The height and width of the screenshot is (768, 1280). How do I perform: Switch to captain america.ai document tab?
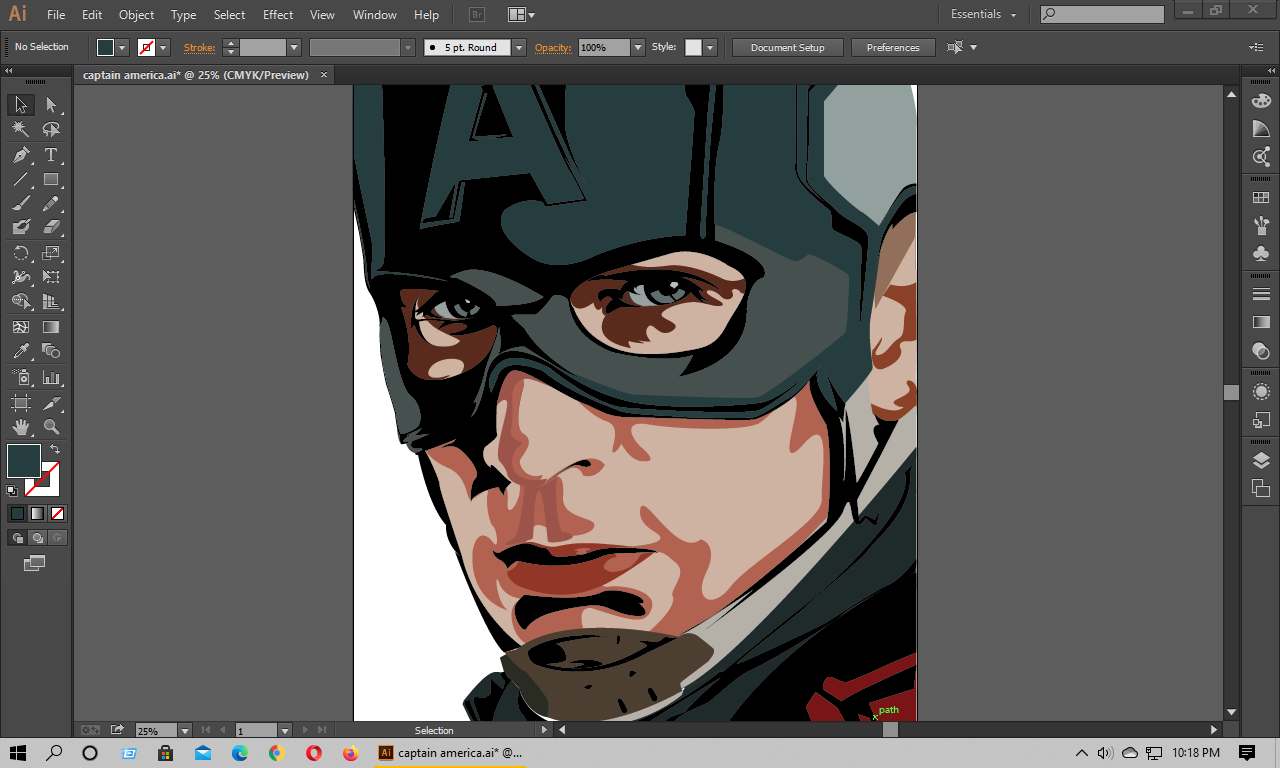coord(196,75)
